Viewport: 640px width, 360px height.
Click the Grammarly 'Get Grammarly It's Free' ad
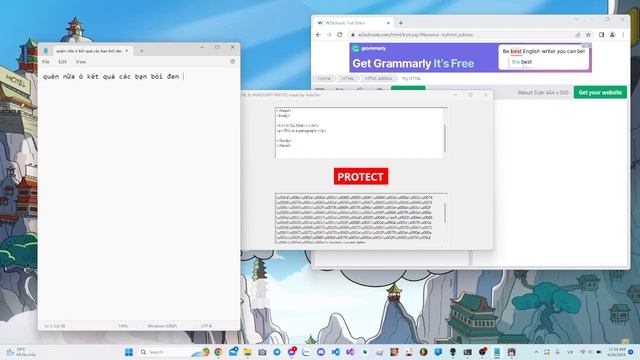coord(470,58)
